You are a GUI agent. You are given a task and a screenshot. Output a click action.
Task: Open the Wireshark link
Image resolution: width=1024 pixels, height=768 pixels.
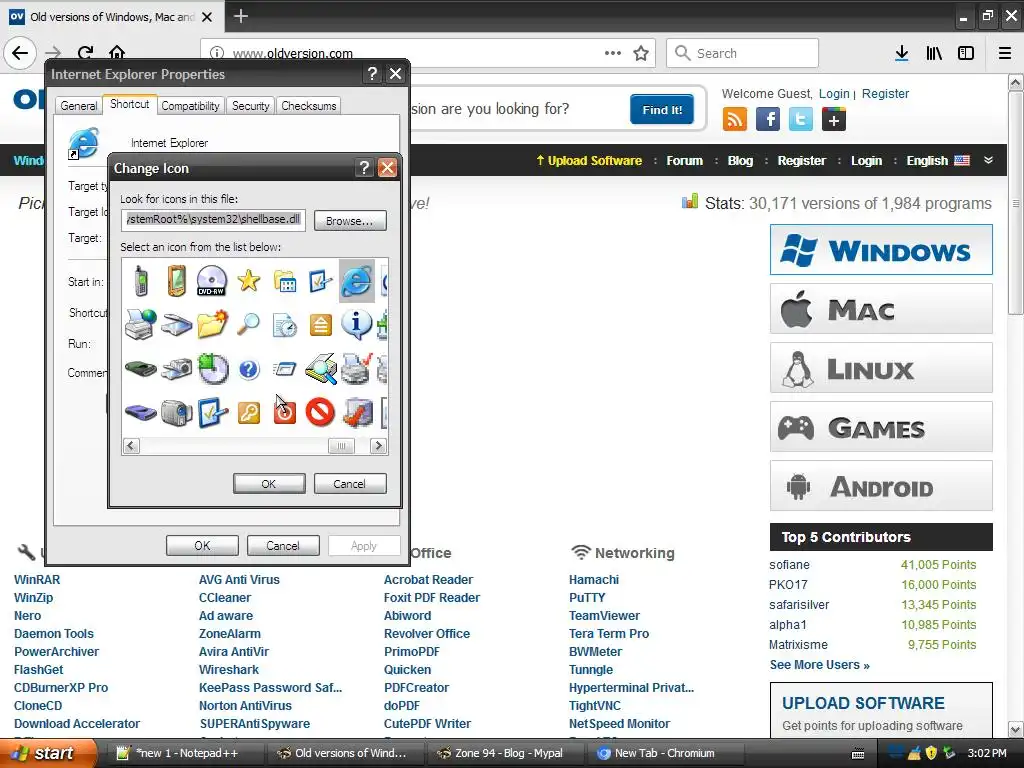[229, 670]
